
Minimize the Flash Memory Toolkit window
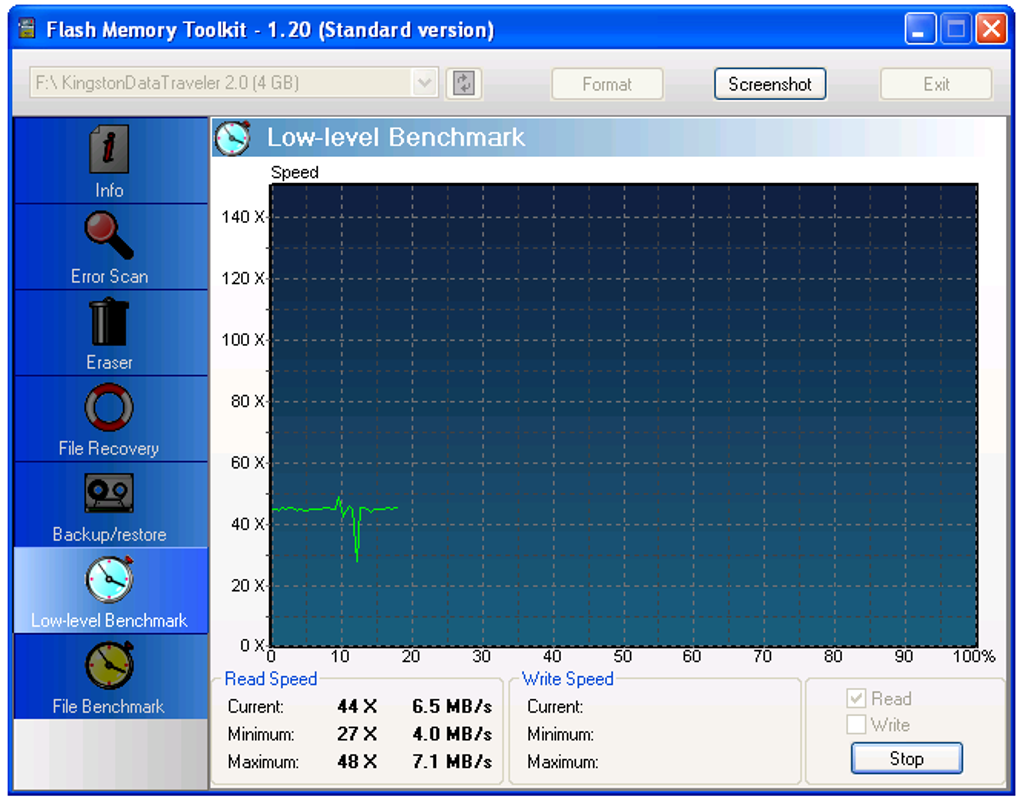pos(920,29)
